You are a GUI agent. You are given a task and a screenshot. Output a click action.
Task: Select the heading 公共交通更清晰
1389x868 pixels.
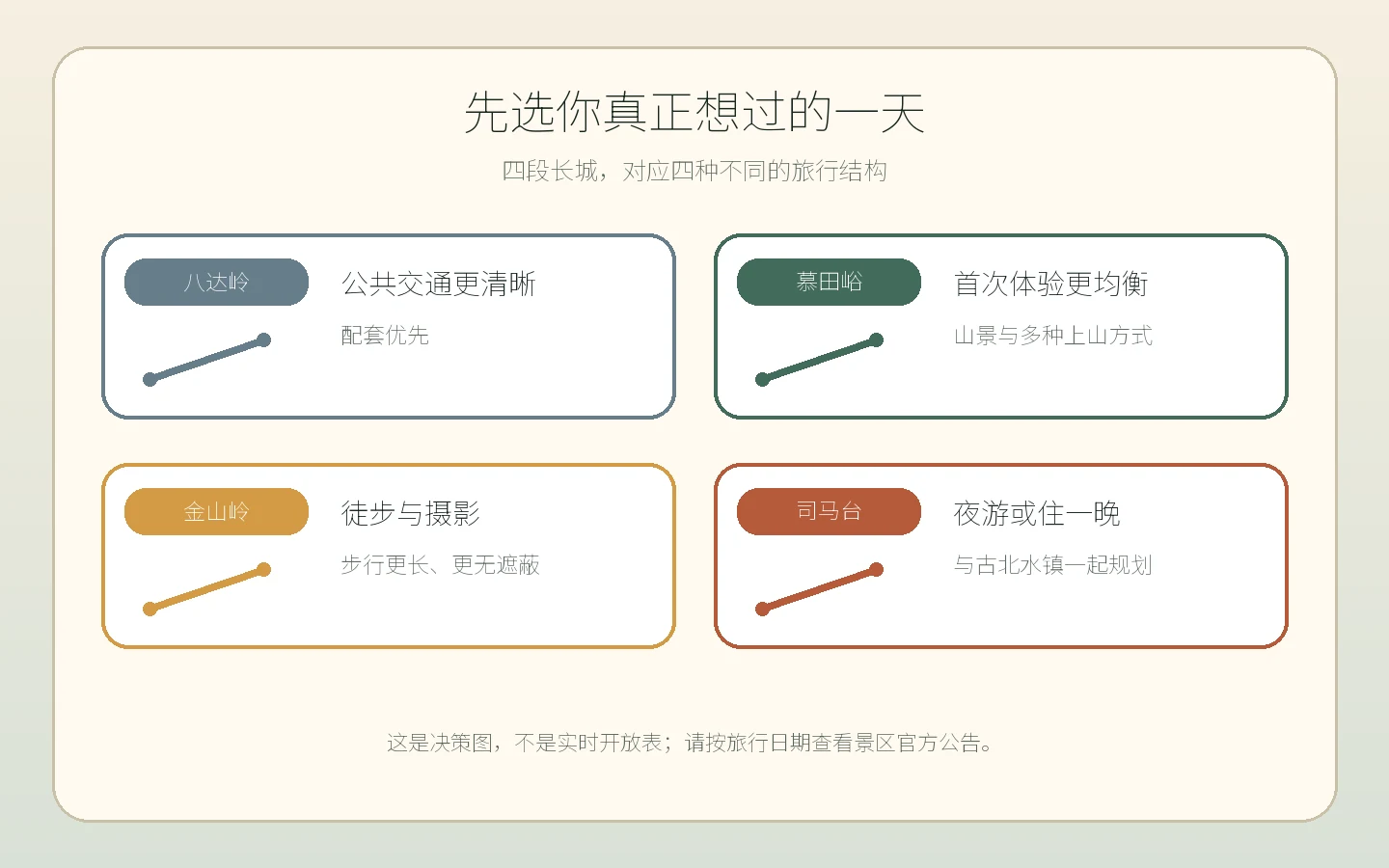439,284
